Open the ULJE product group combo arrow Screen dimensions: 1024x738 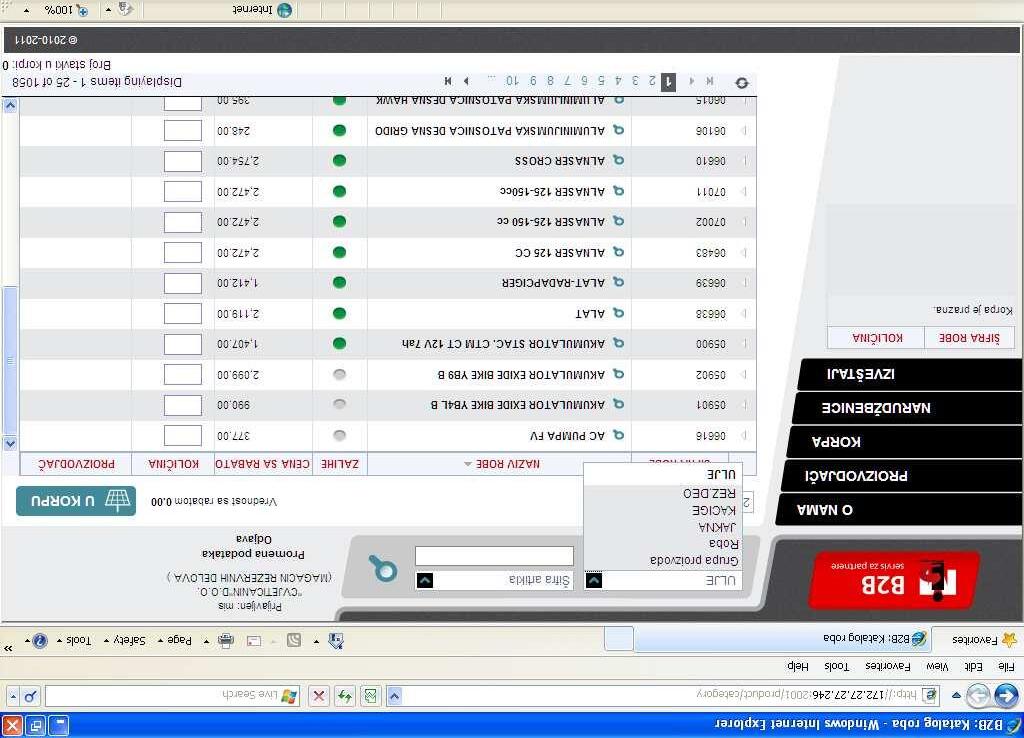[594, 580]
